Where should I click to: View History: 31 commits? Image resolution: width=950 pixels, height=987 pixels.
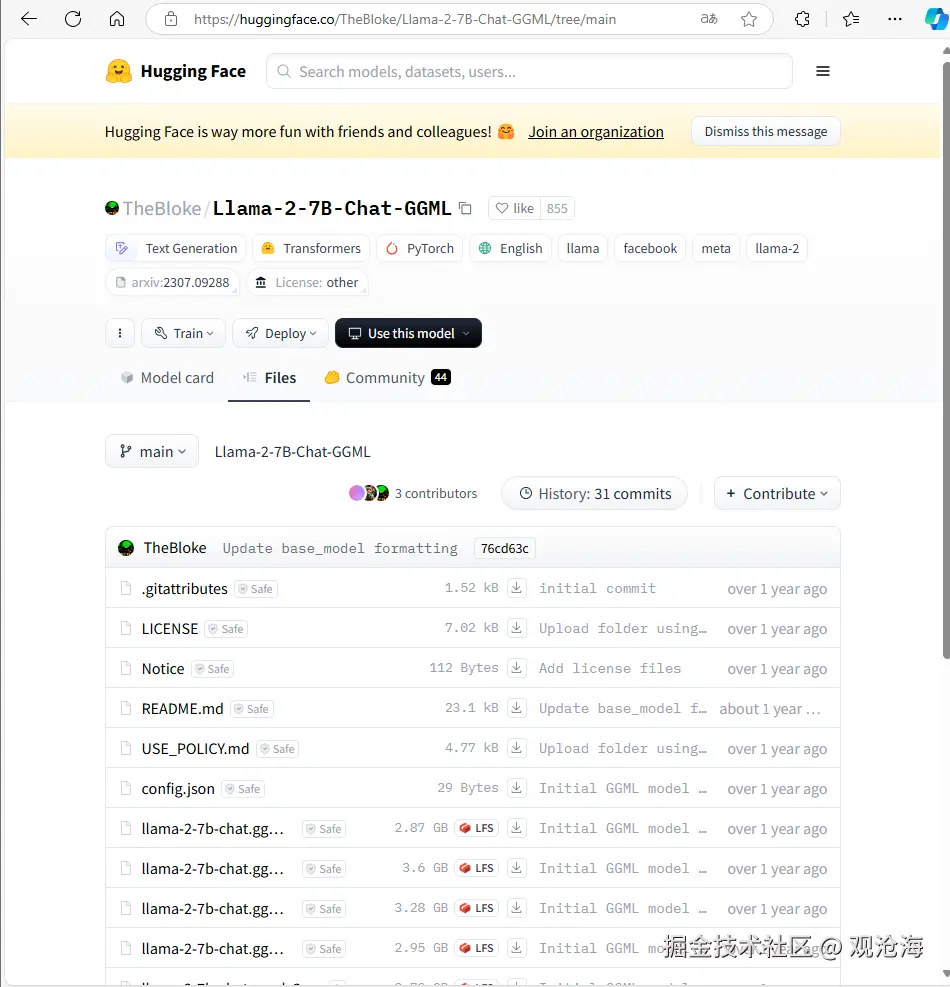[594, 494]
